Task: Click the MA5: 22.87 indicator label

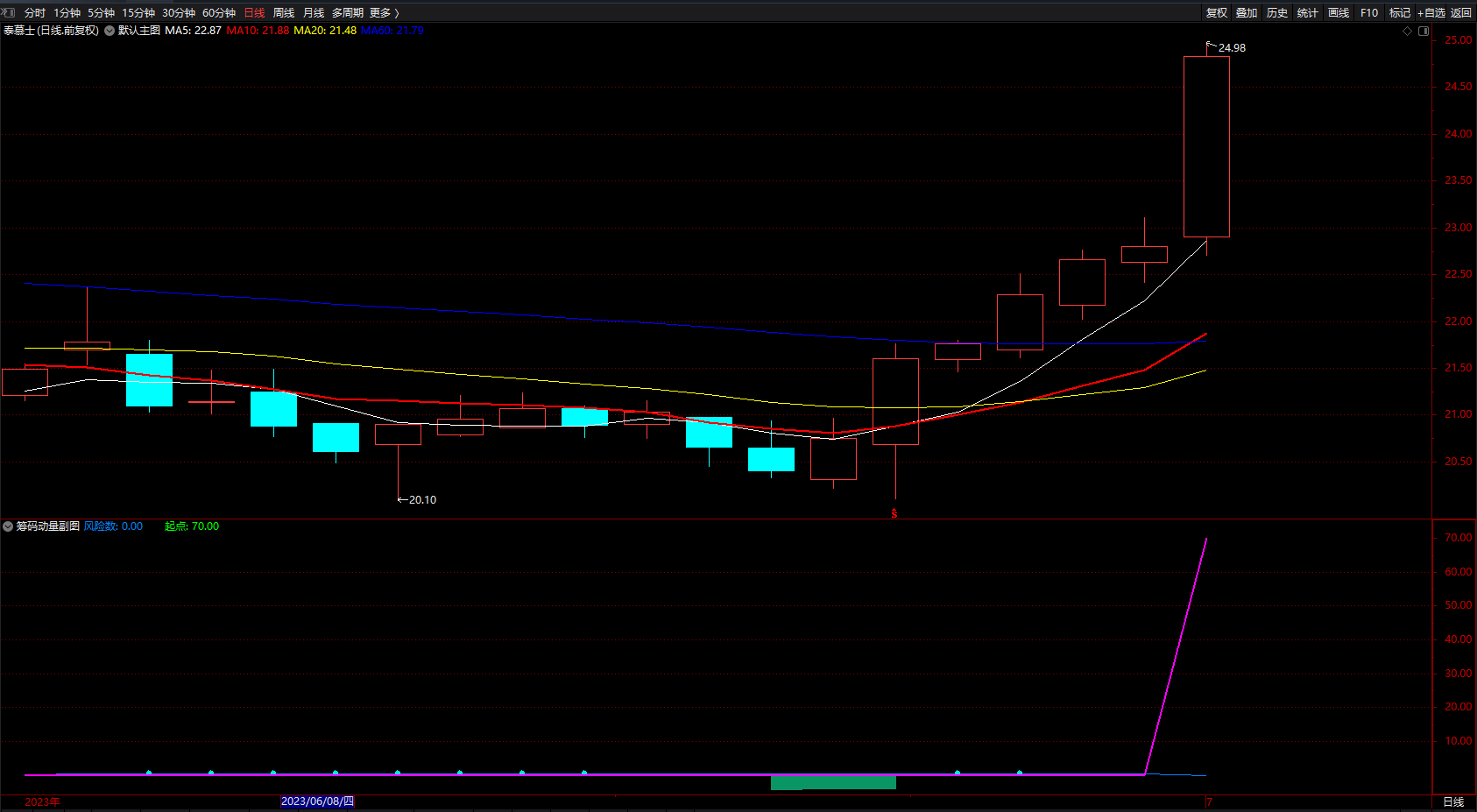Action: [193, 31]
